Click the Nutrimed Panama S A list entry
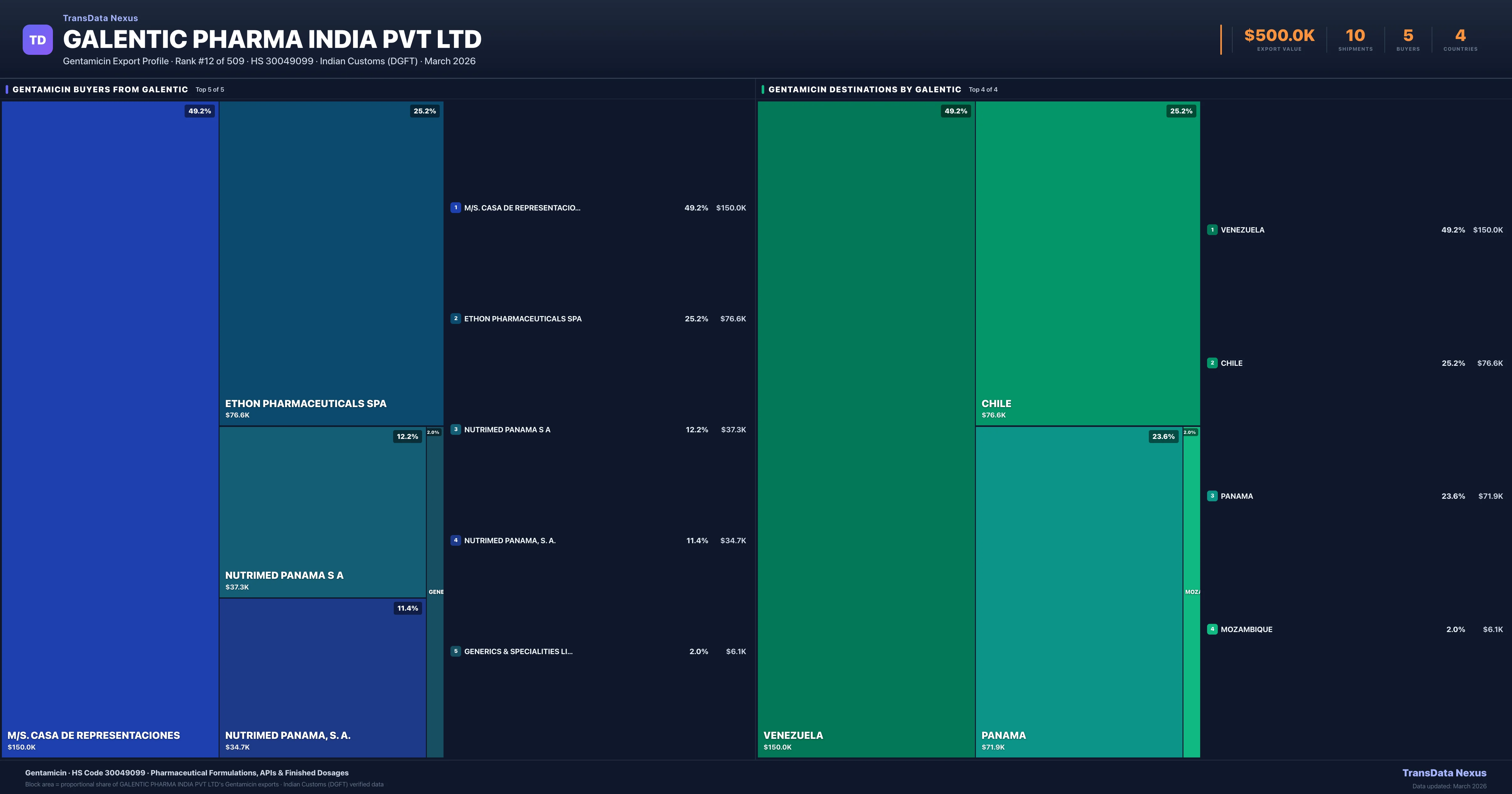 [507, 429]
